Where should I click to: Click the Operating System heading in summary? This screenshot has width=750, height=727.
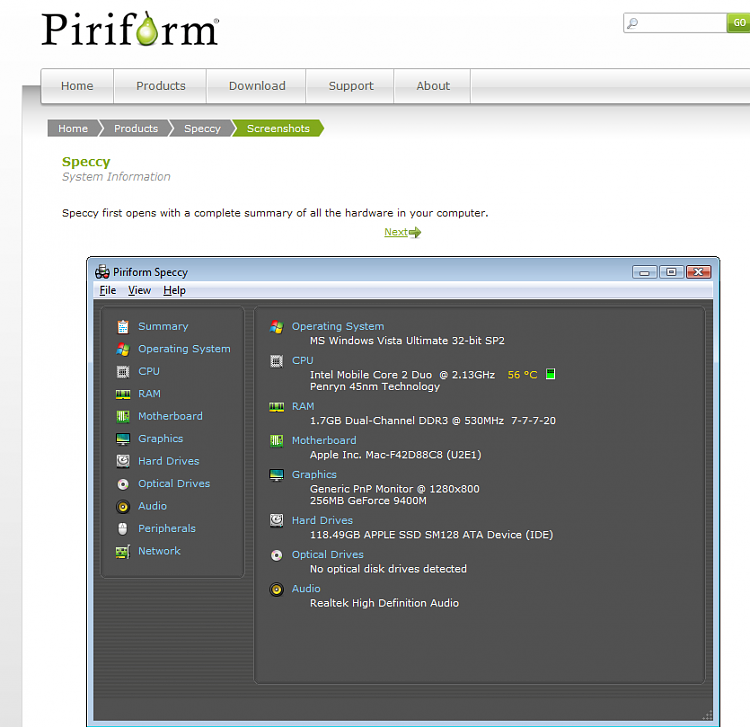[x=338, y=326]
